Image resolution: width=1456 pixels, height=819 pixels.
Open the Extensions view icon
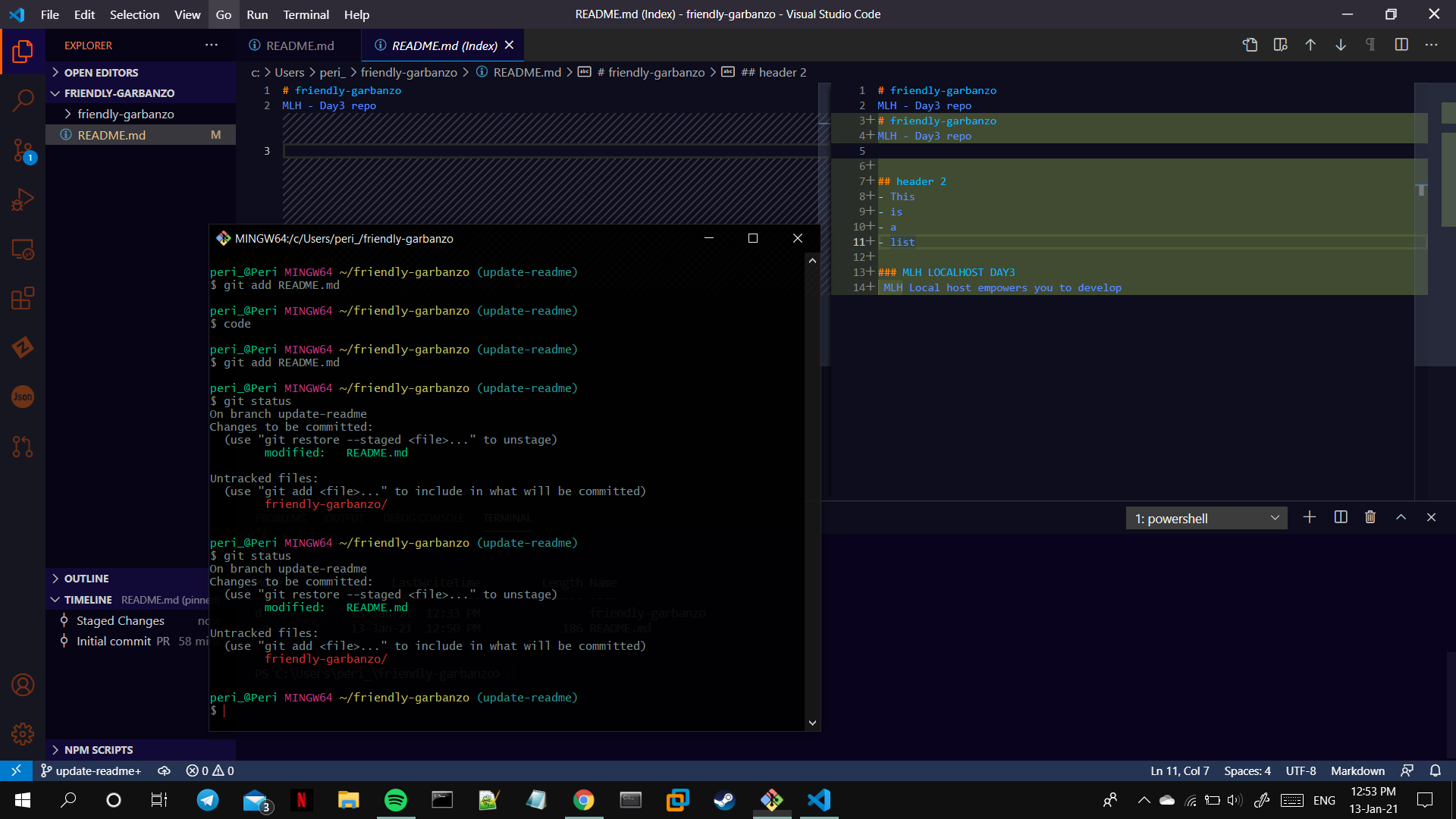[23, 298]
